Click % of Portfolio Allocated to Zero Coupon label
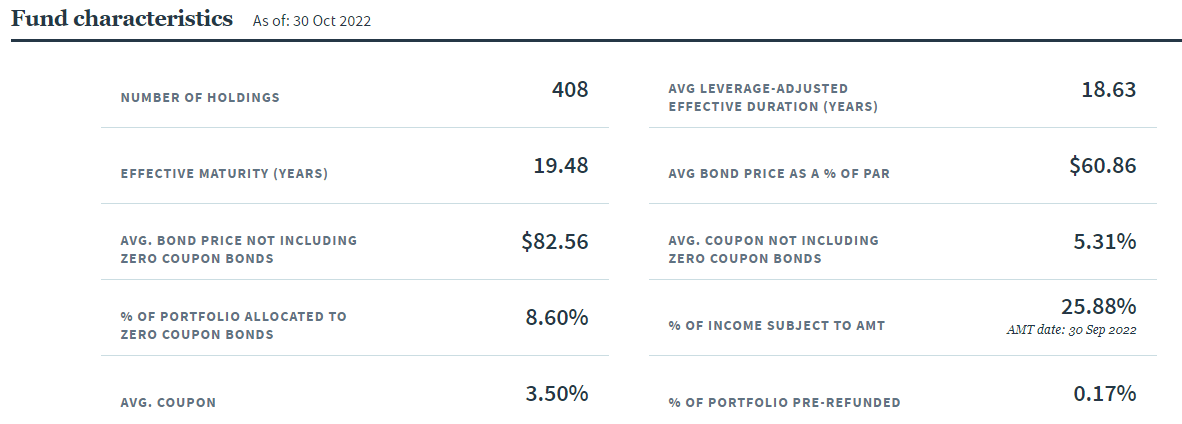The image size is (1182, 424). [234, 325]
